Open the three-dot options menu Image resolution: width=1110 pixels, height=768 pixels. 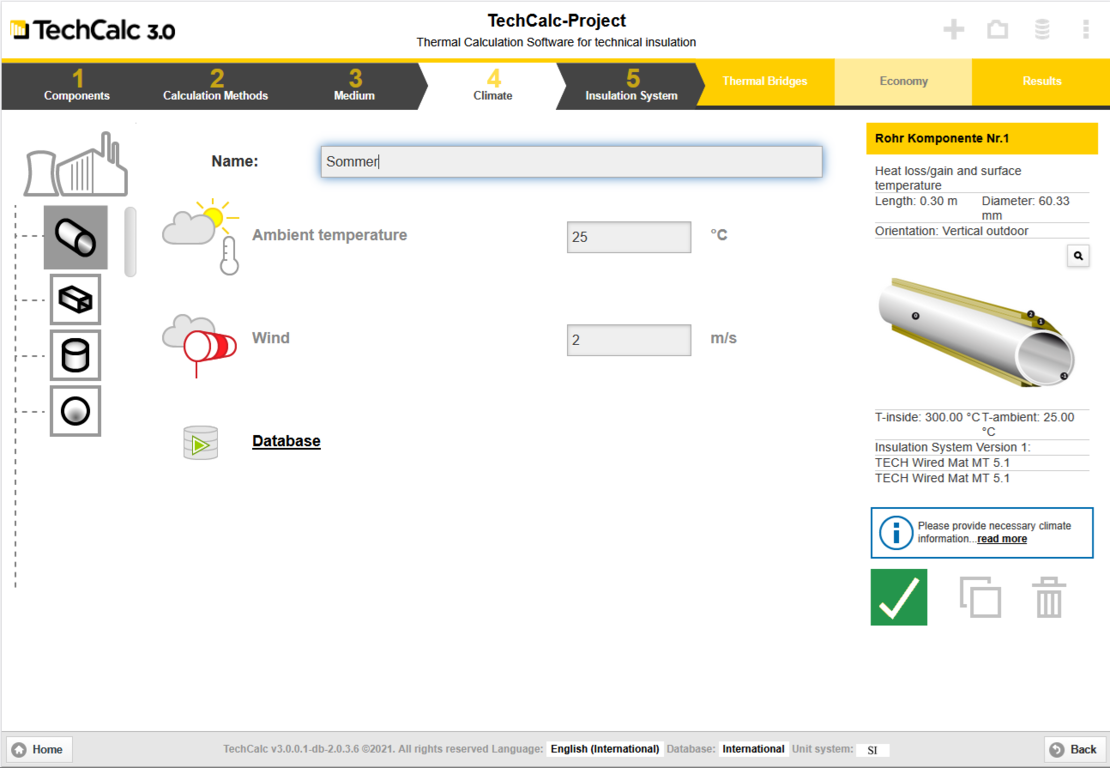pyautogui.click(x=1085, y=29)
